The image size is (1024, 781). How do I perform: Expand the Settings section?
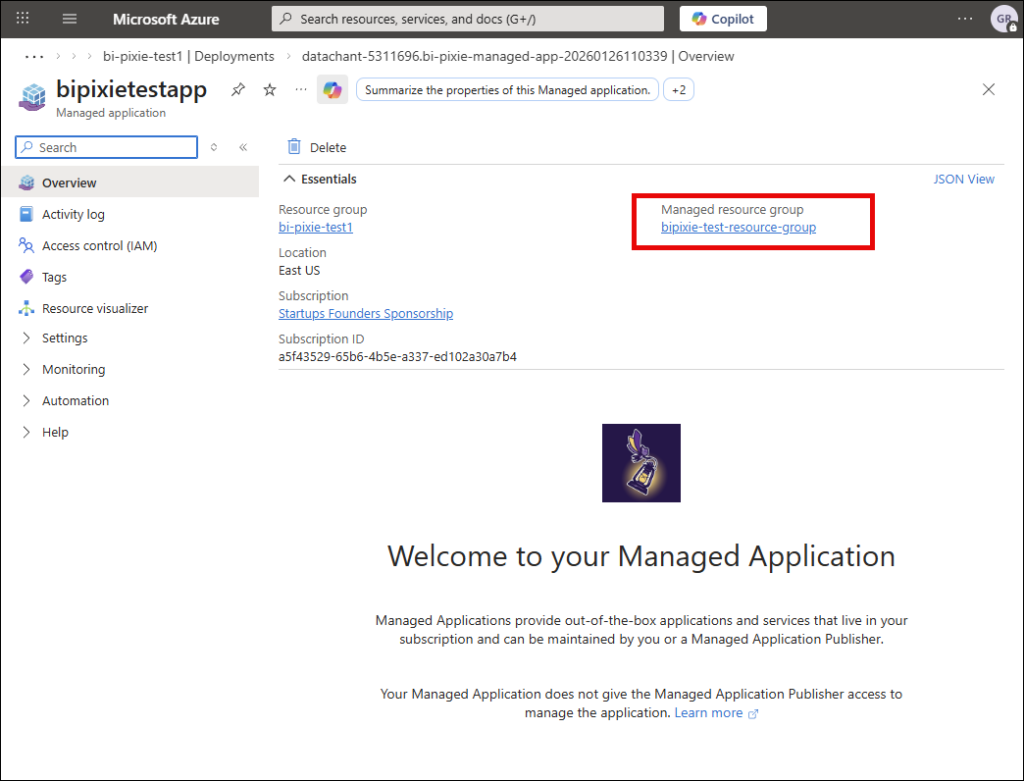64,338
